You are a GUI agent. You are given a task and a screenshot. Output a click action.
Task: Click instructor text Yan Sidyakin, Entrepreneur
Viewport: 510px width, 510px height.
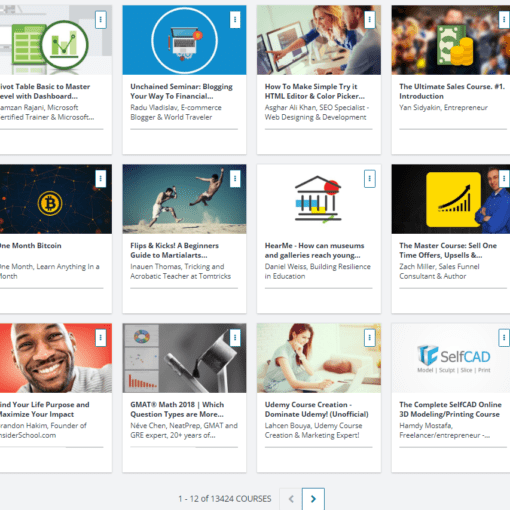pos(443,108)
